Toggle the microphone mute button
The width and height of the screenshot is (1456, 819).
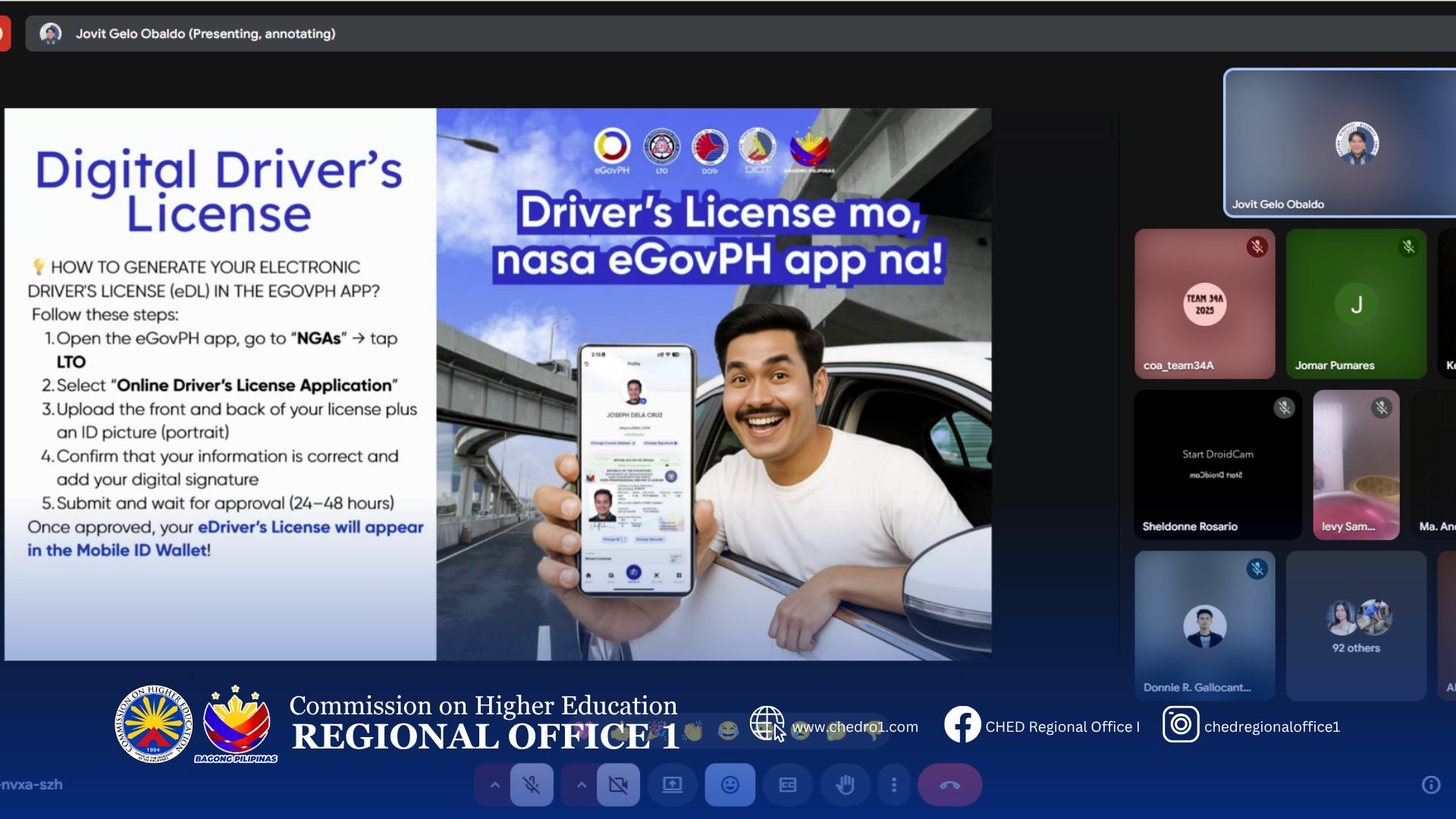[x=532, y=785]
